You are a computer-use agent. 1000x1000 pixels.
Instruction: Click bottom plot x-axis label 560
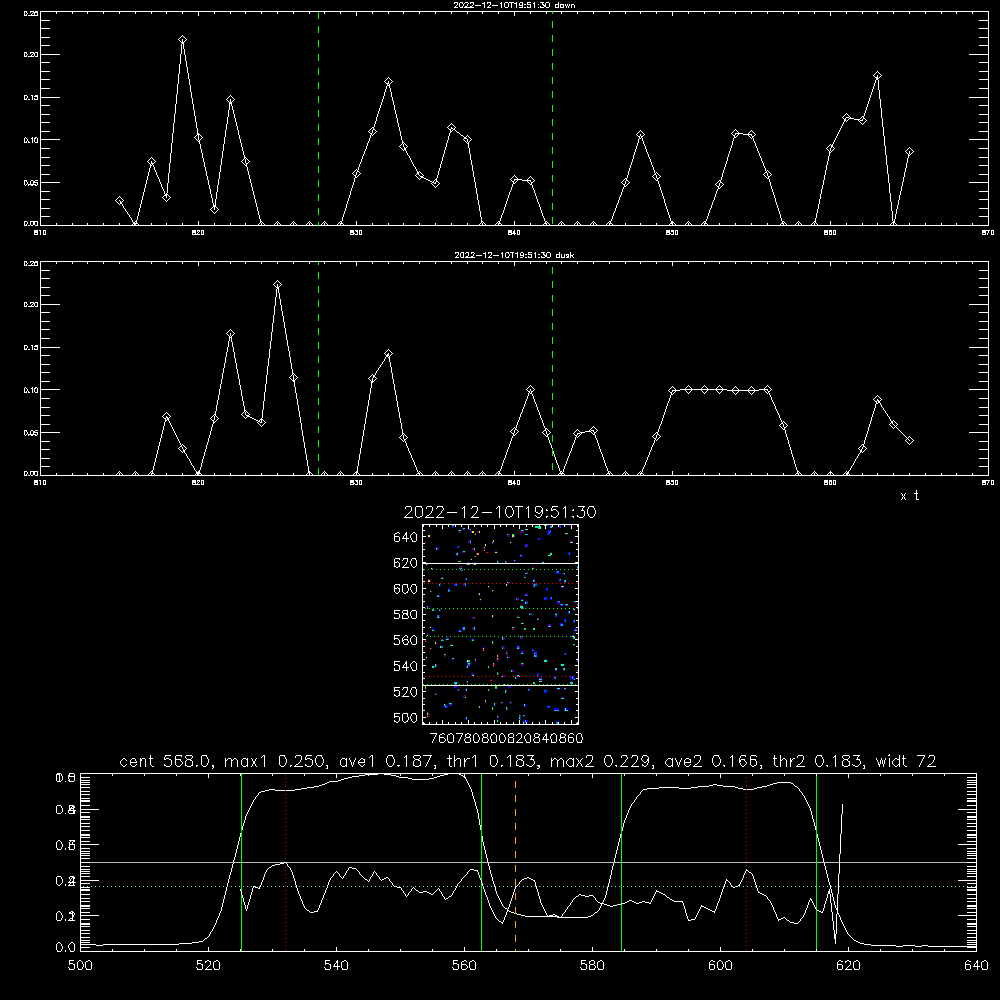point(464,966)
